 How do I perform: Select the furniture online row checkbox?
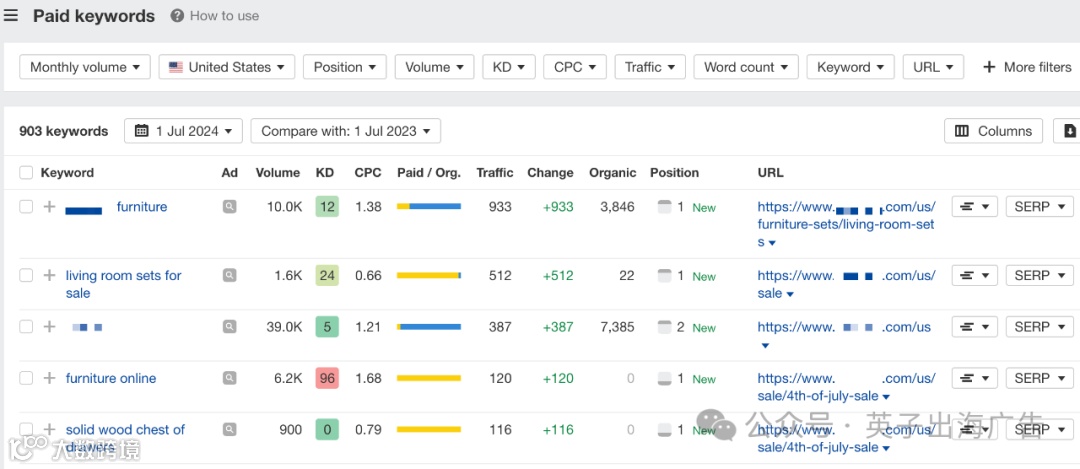coord(26,378)
